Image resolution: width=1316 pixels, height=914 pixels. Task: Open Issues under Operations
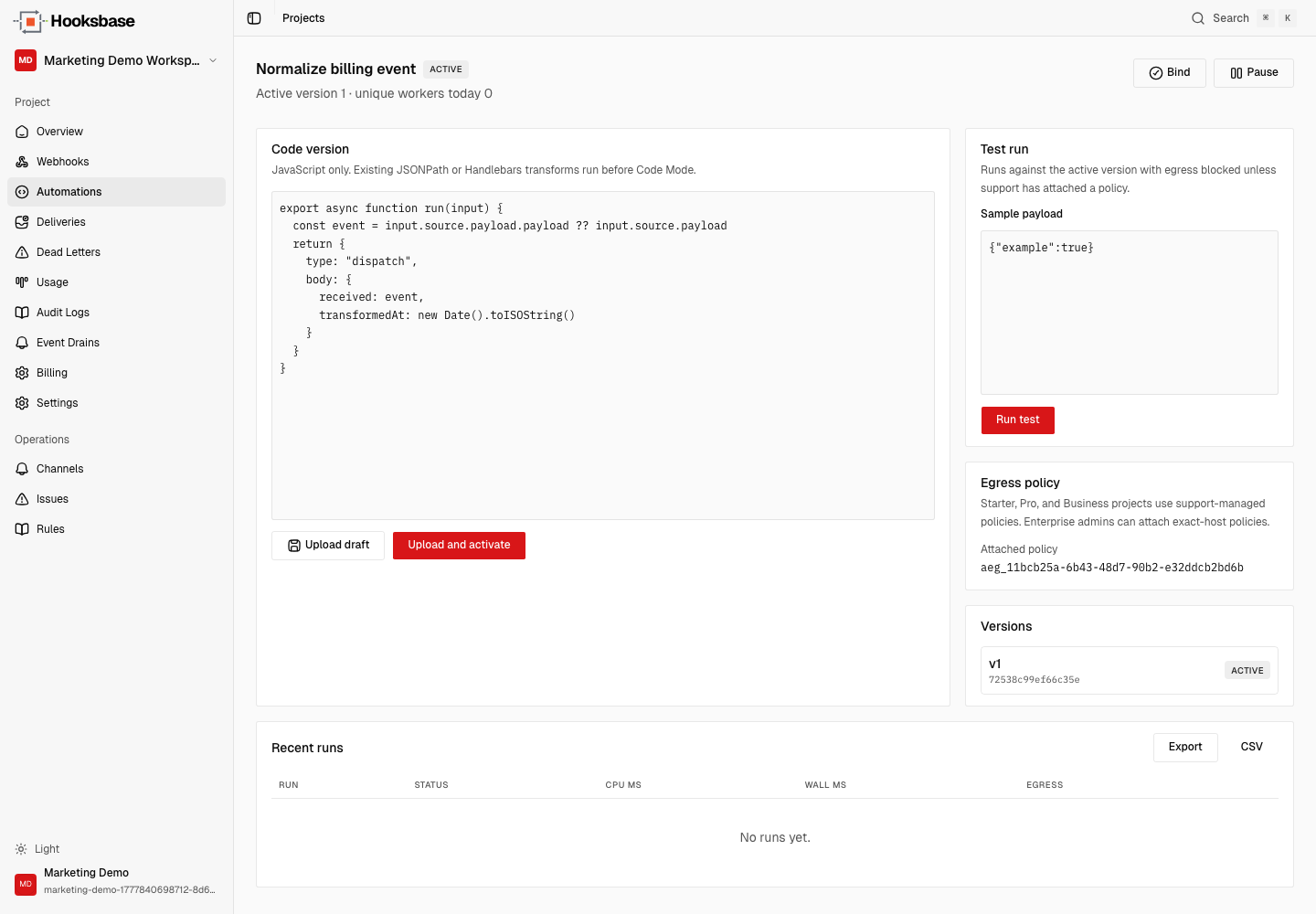116,499
